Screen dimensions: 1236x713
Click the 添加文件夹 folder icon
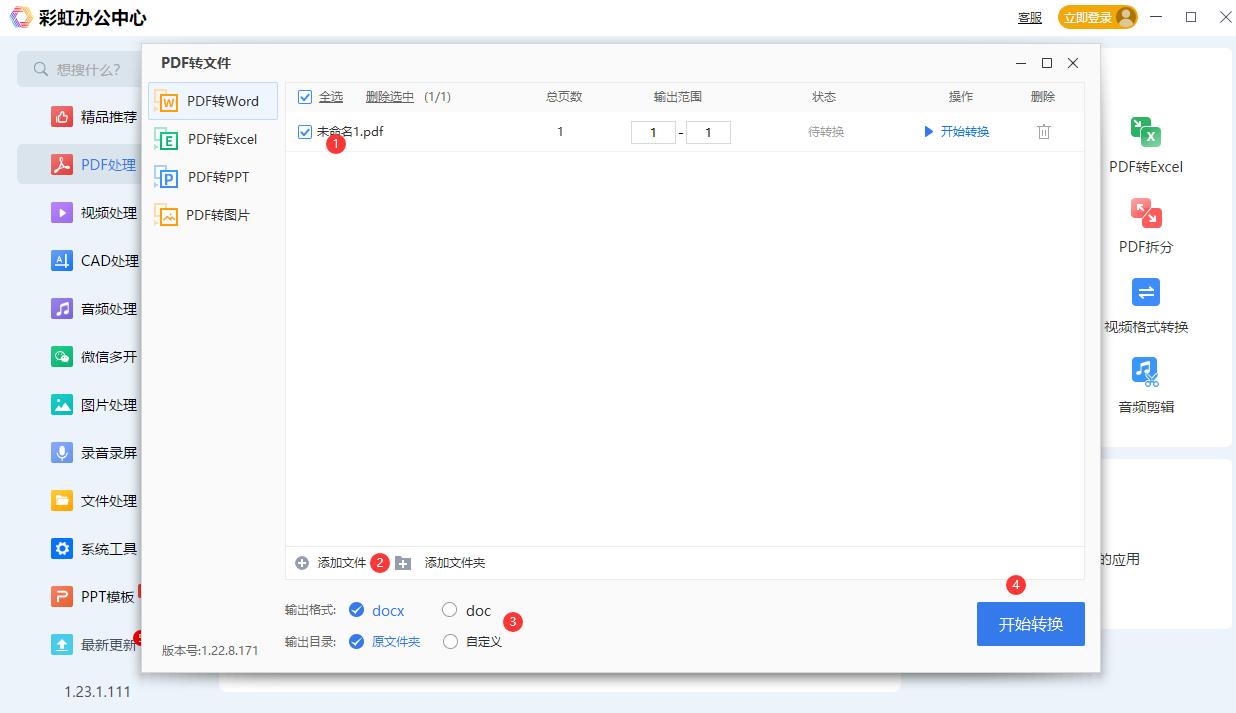[x=402, y=563]
